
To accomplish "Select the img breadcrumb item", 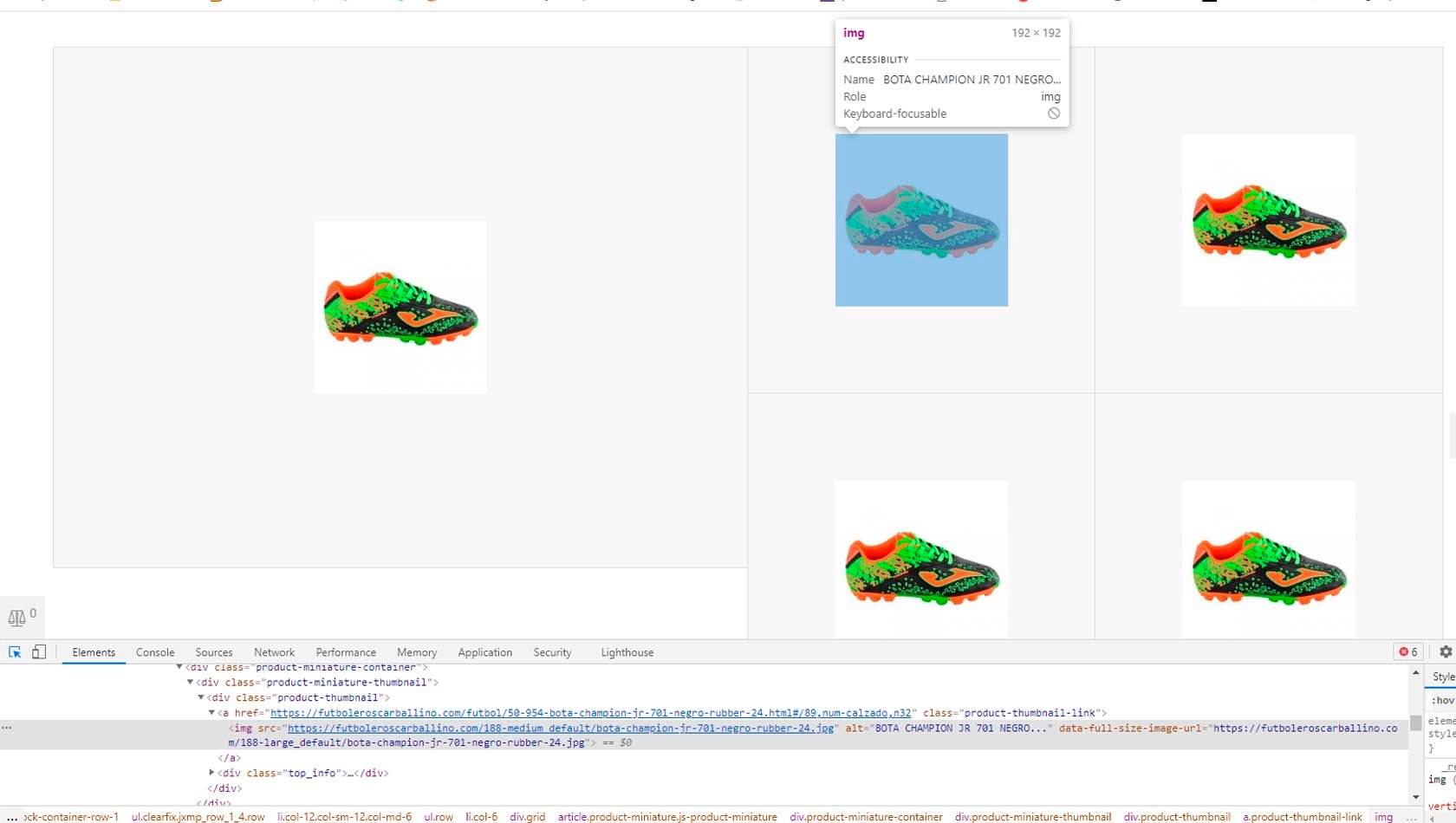I will click(x=1384, y=817).
